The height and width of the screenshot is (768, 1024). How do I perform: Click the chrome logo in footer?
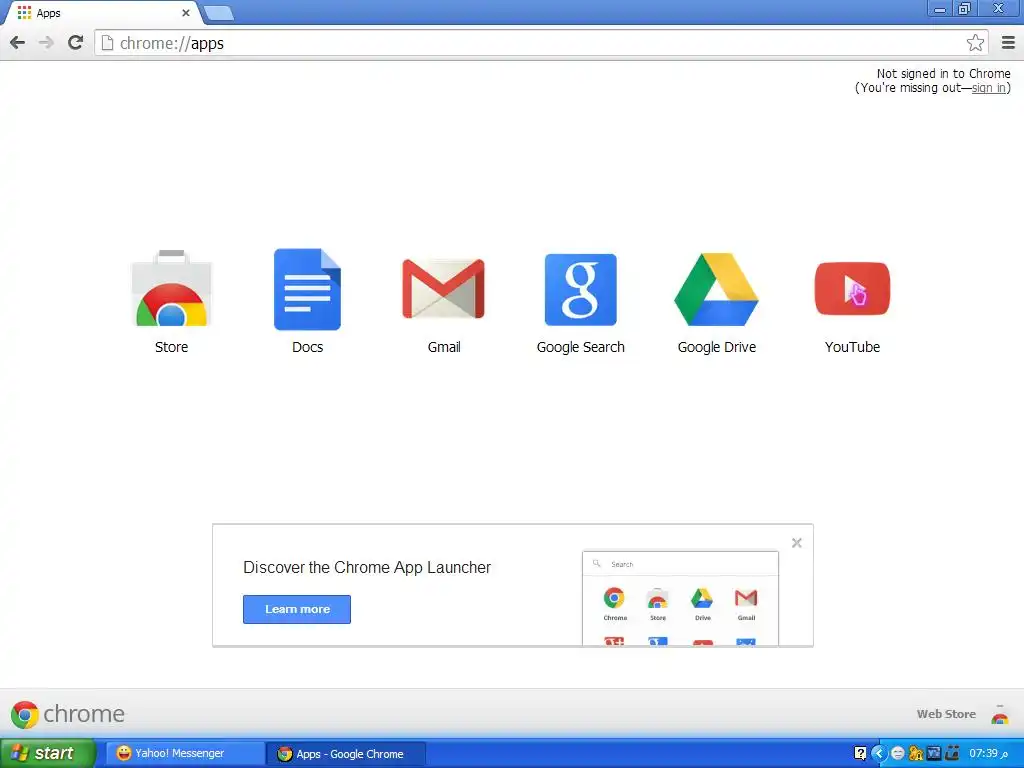point(67,714)
